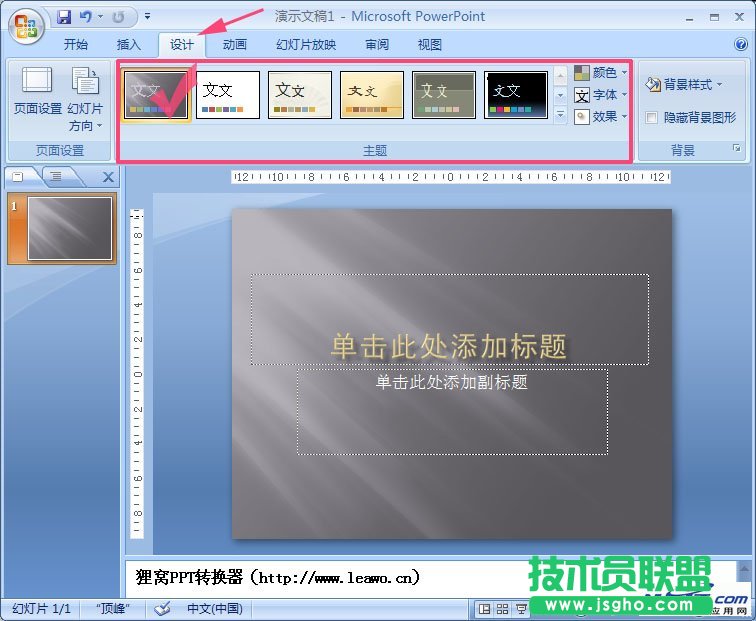This screenshot has width=756, height=621.
Task: Apply the gray 顶峰 theme thumbnail
Action: [x=156, y=95]
